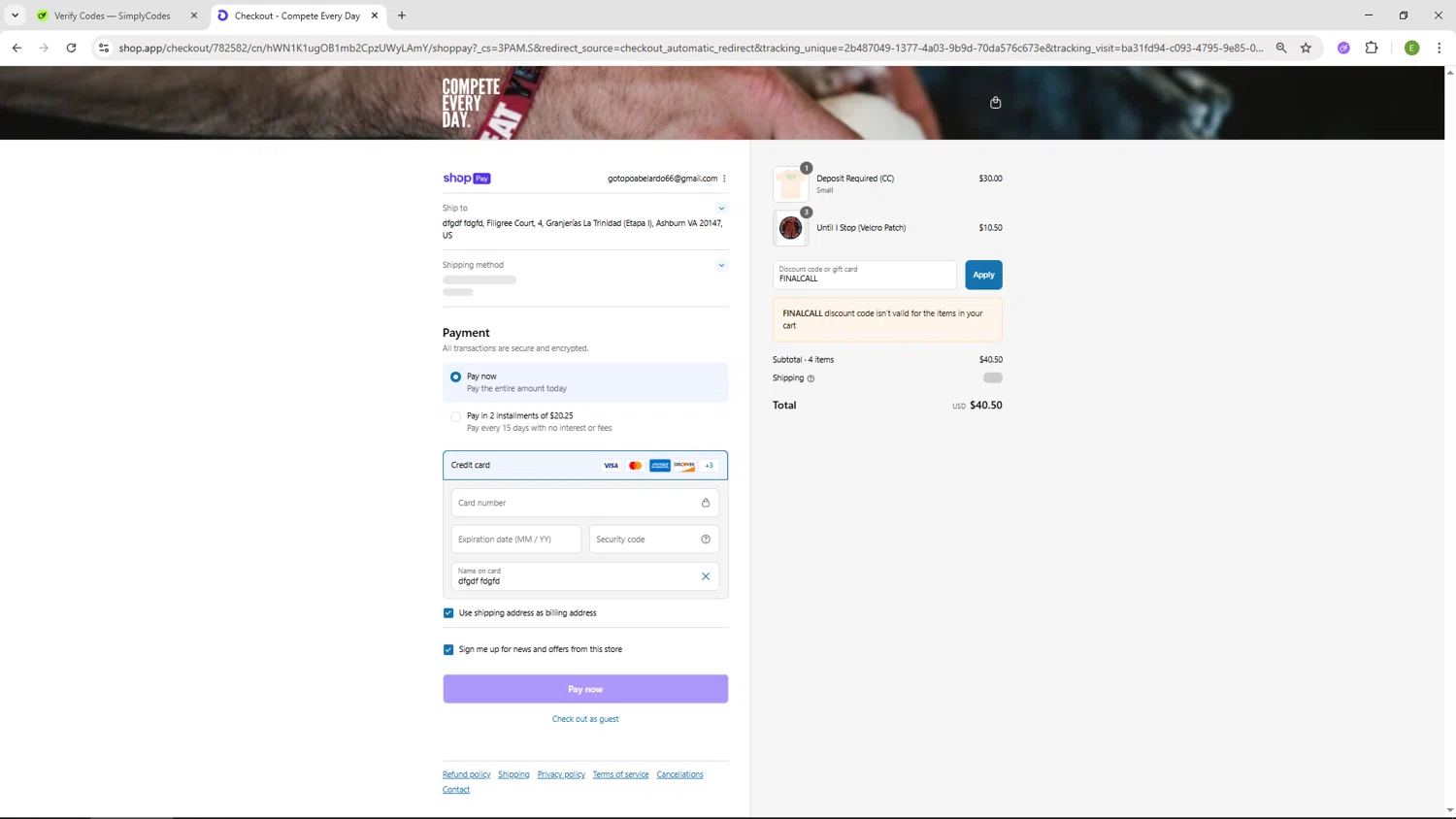
Task: Bookmark this page with star icon
Action: click(x=1306, y=48)
